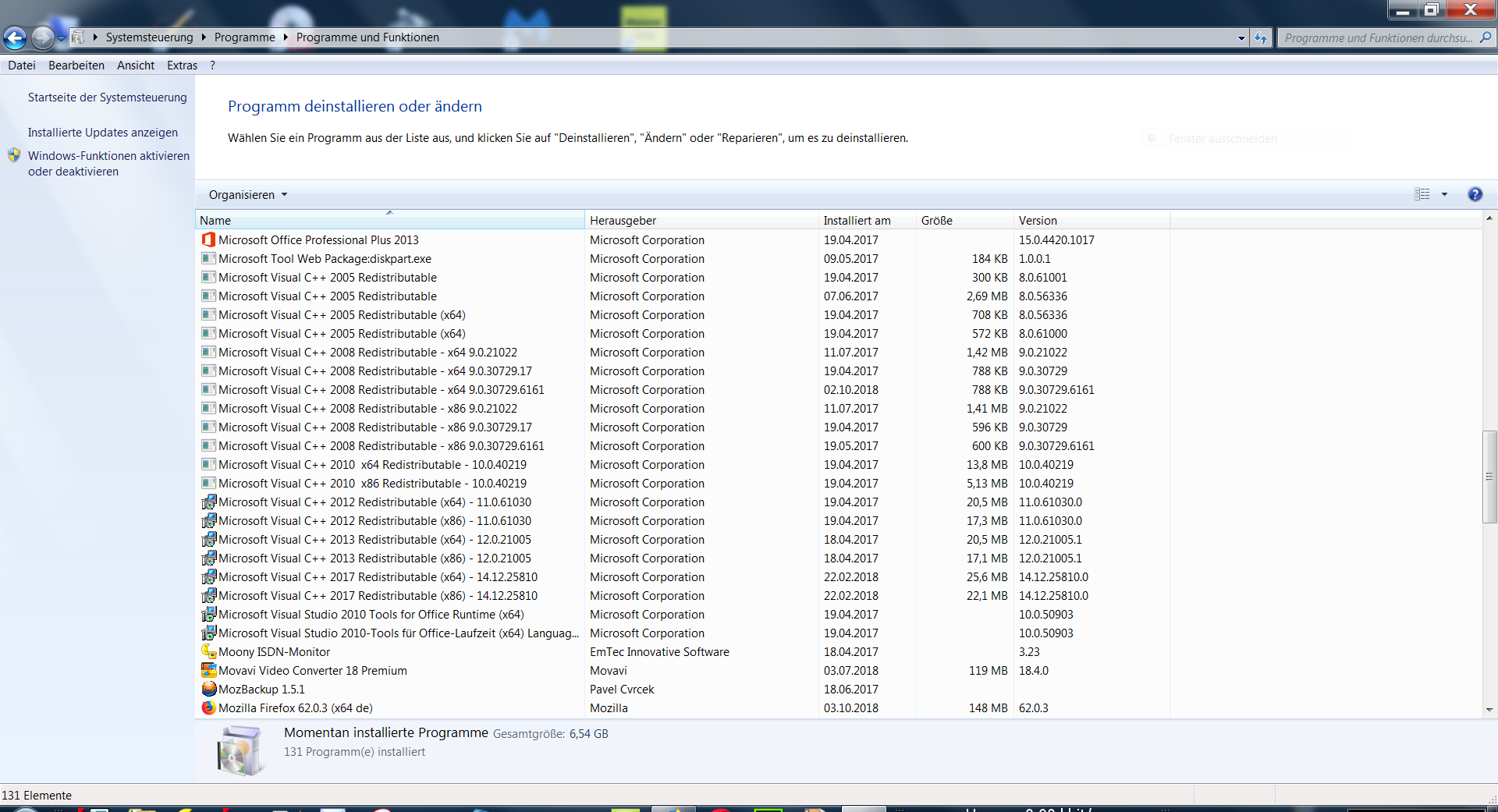
Task: Open Installierte Updates anzeigen link
Action: coord(103,133)
